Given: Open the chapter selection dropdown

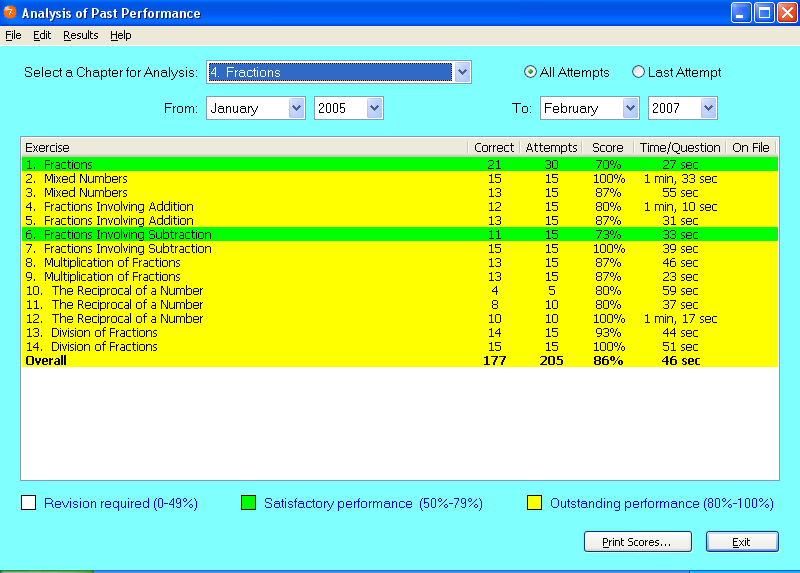Looking at the screenshot, I should 461,72.
